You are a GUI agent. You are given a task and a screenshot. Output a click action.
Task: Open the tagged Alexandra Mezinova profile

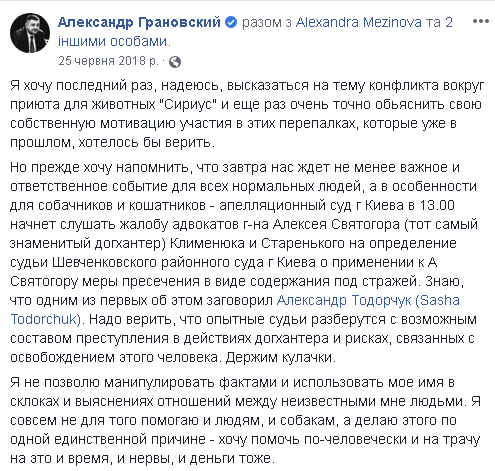click(x=359, y=22)
